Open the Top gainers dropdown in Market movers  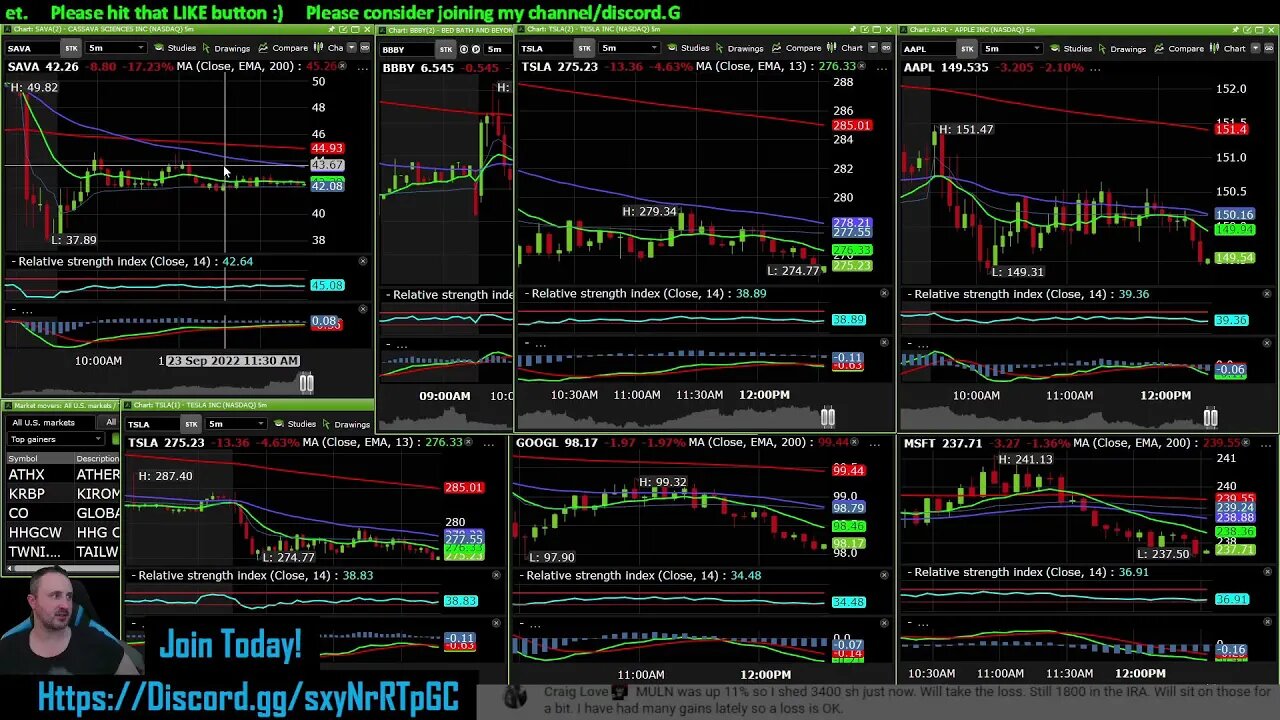(55, 439)
